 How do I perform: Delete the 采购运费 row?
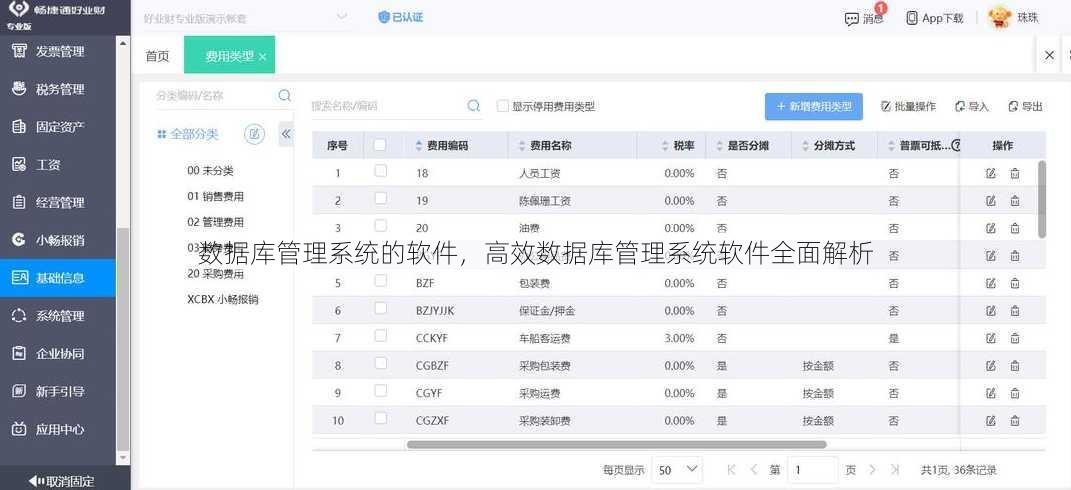(1015, 393)
